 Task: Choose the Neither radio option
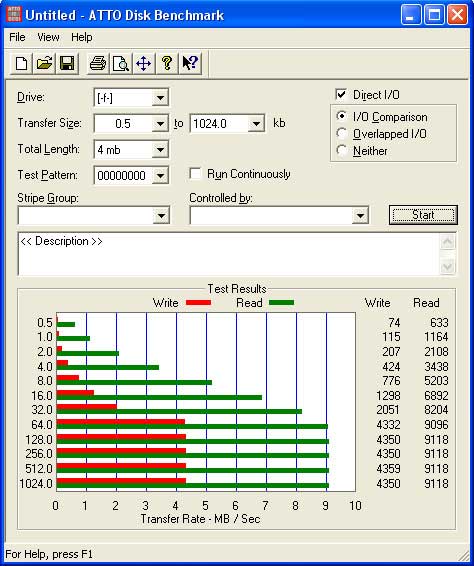tap(342, 150)
